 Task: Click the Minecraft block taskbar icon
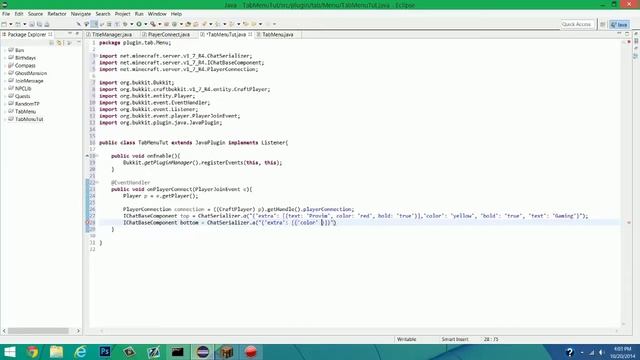227,352
